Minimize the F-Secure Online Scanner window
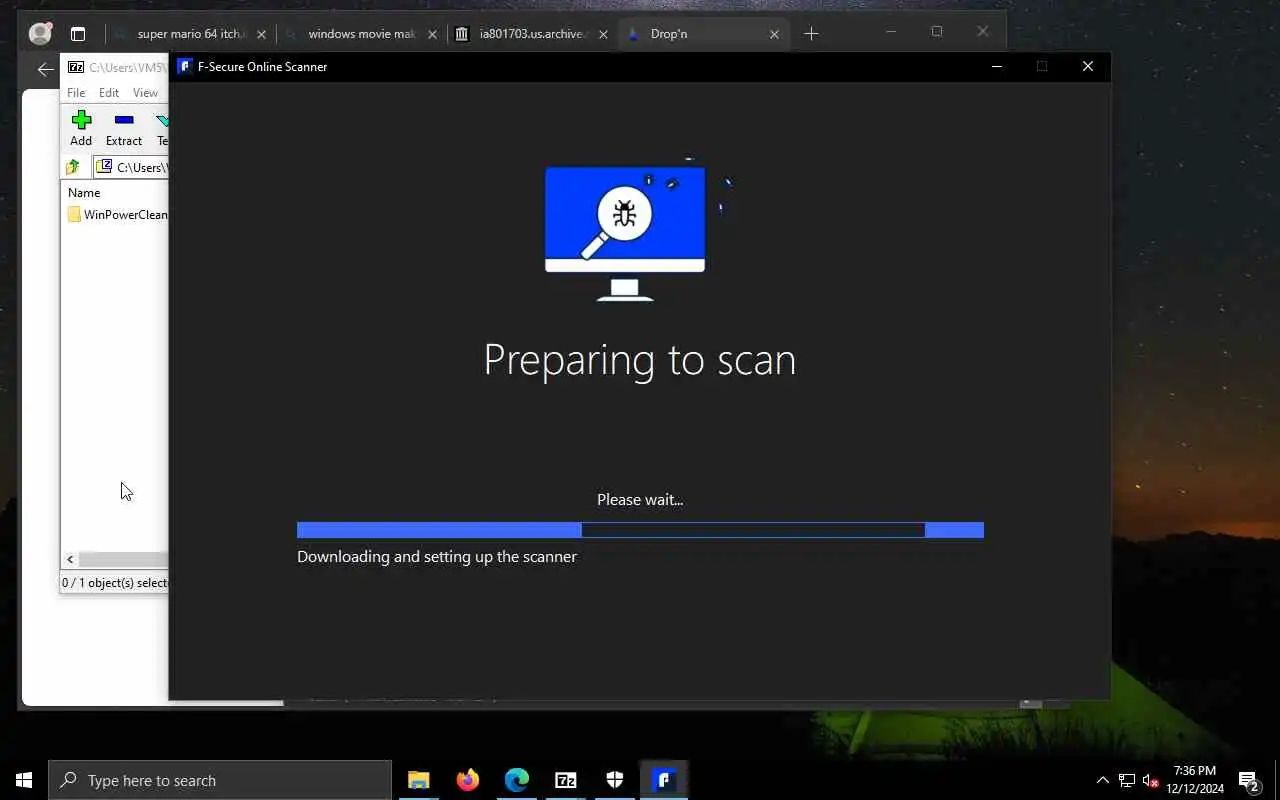The image size is (1280, 800). click(996, 67)
